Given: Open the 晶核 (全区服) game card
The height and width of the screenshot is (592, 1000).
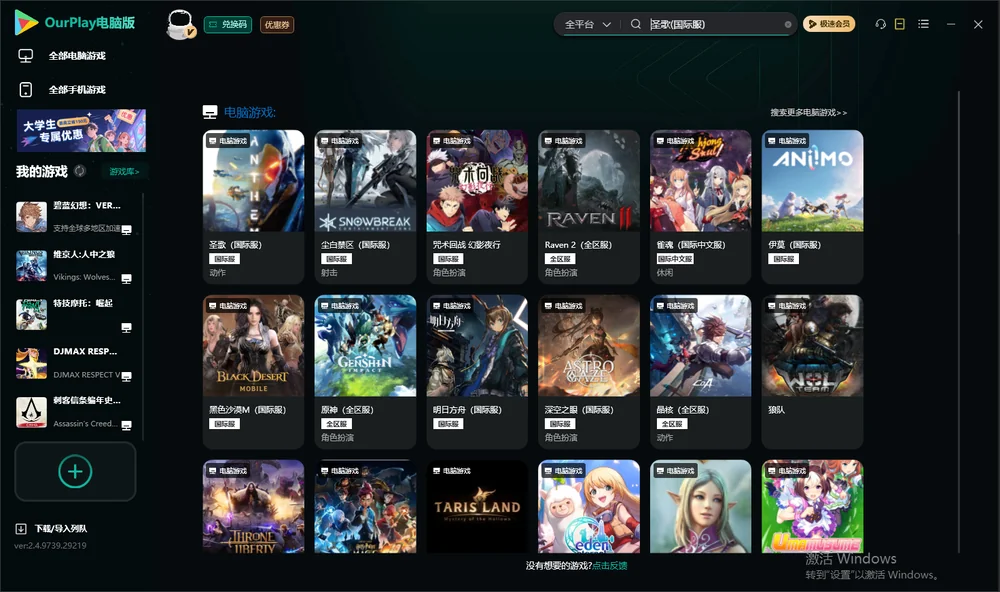Looking at the screenshot, I should 700,372.
